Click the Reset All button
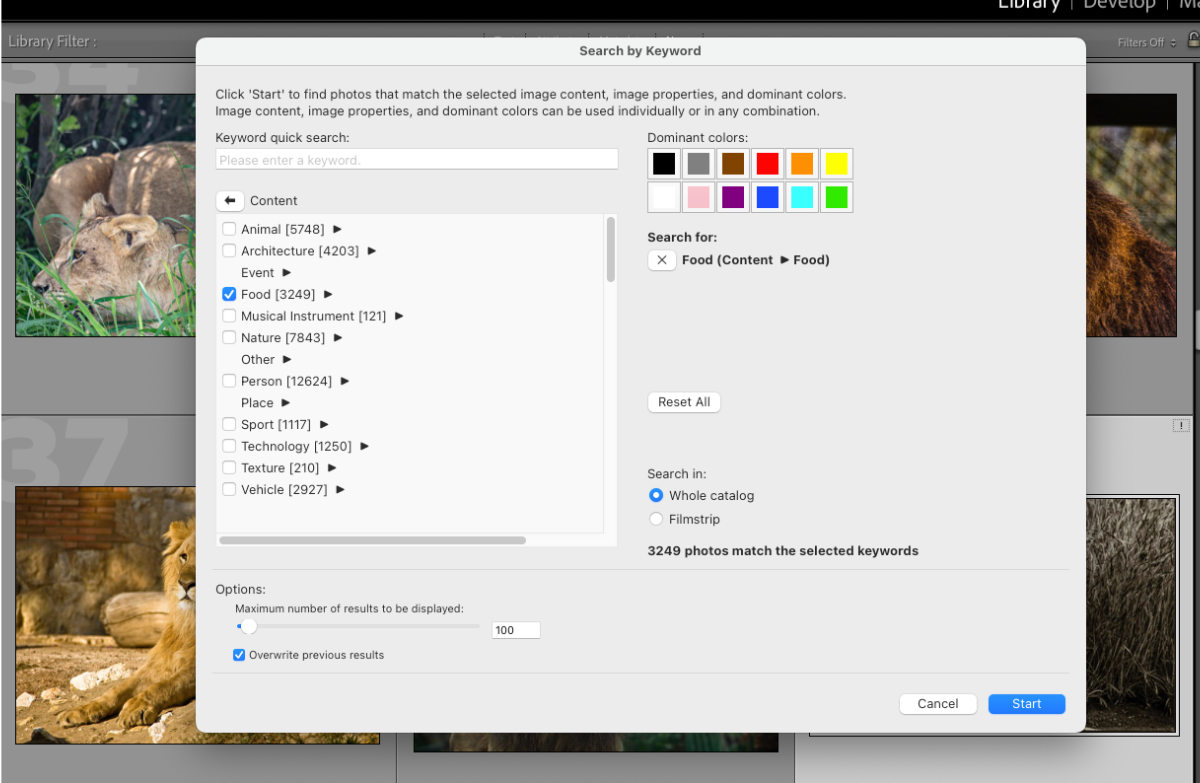This screenshot has height=783, width=1200. [684, 402]
